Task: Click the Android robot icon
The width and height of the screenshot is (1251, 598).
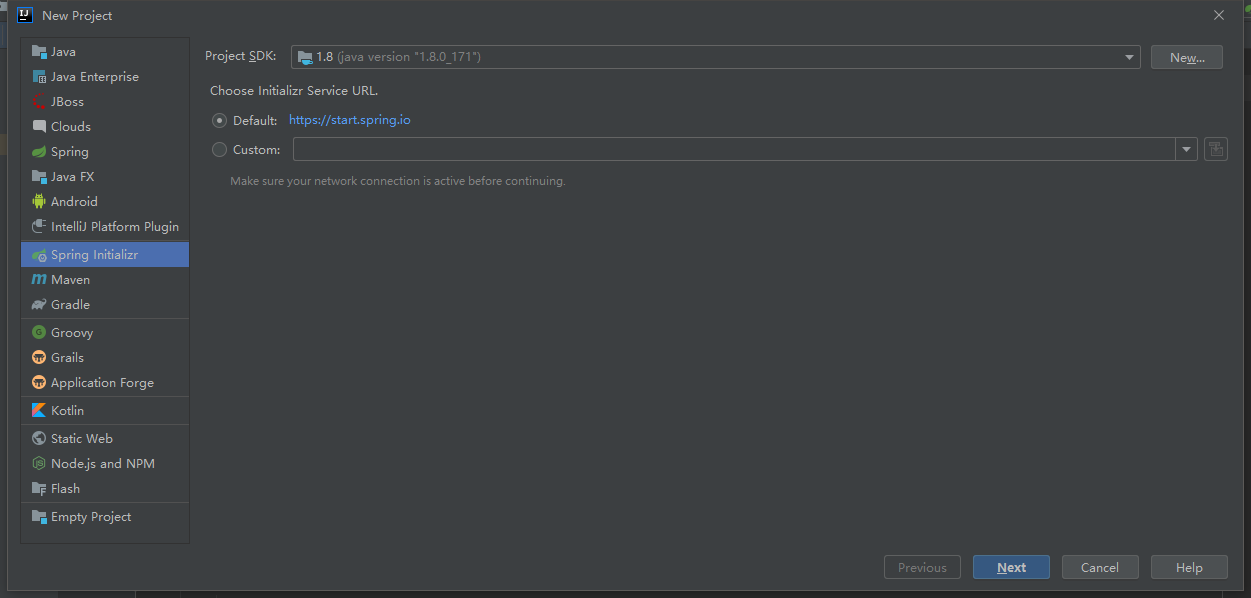Action: [x=39, y=202]
